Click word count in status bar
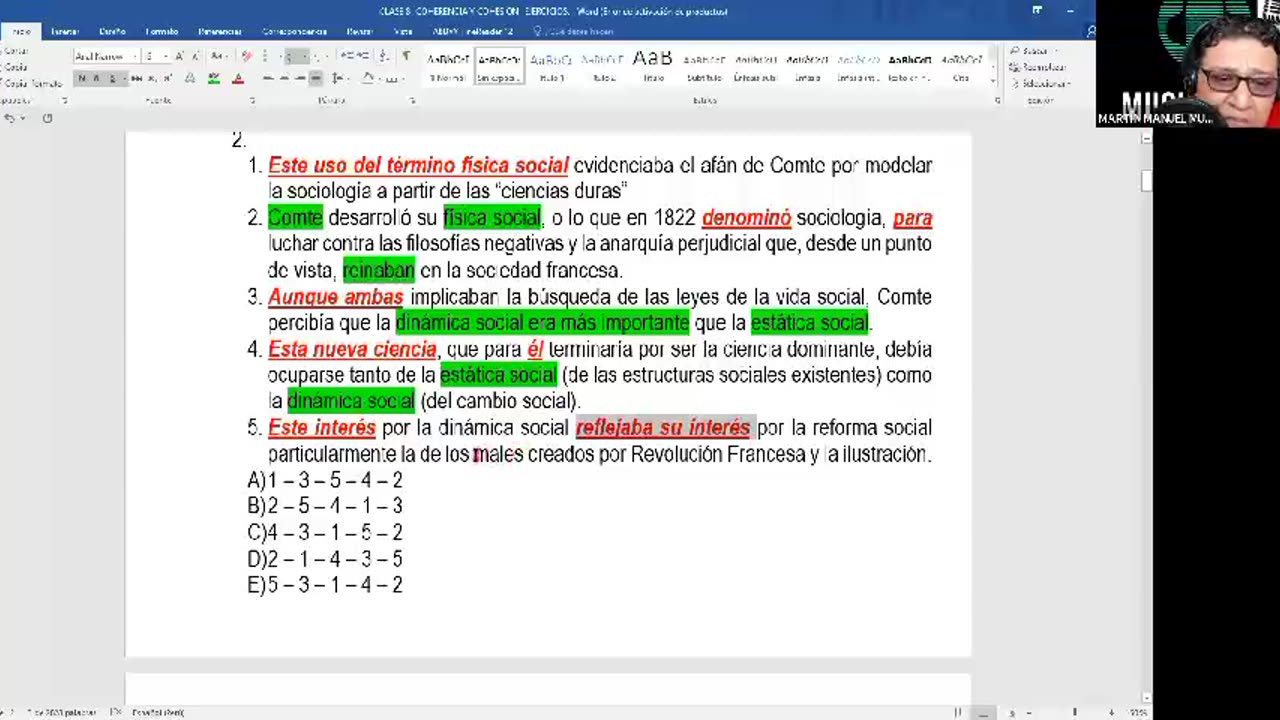Screen dimensions: 1280x720 click(60, 712)
